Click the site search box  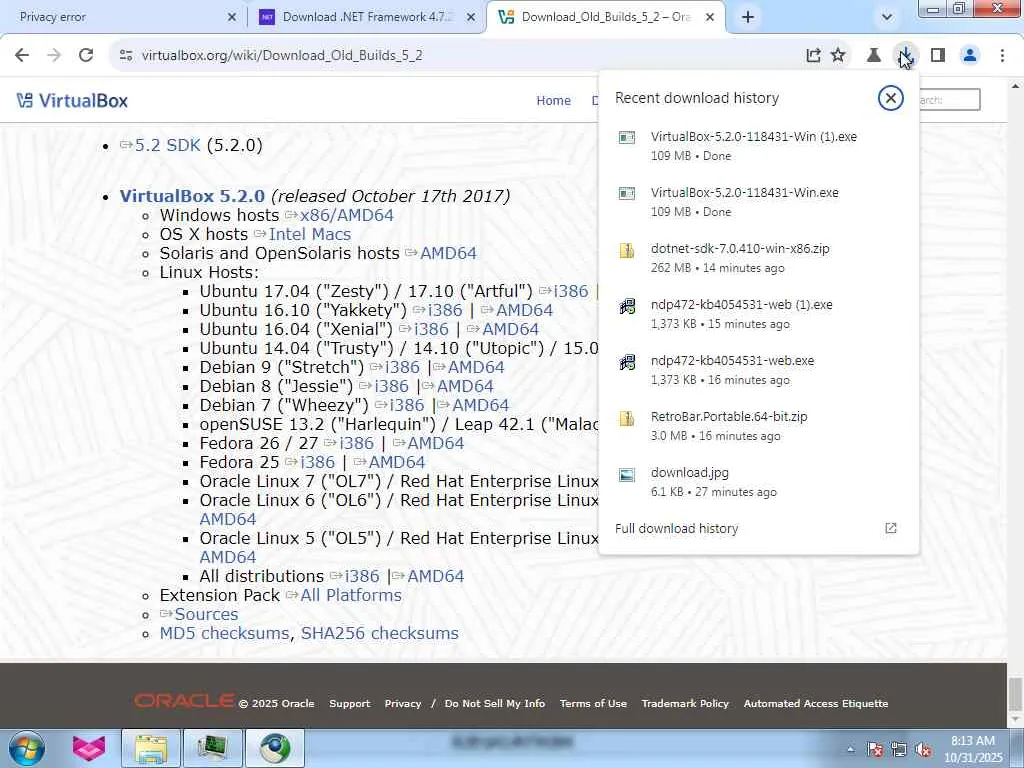coord(950,100)
